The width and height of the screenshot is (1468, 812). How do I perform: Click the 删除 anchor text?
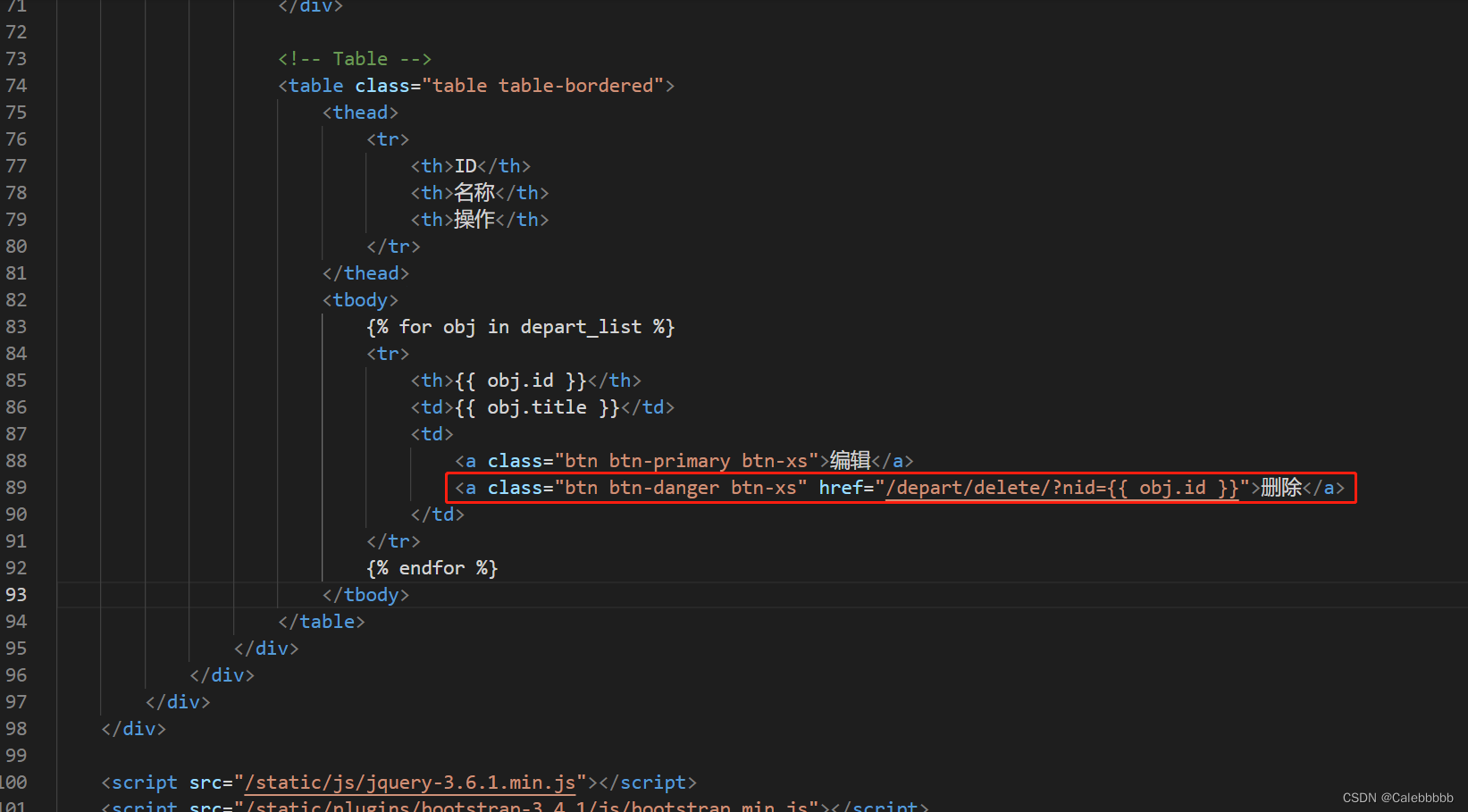(1281, 488)
